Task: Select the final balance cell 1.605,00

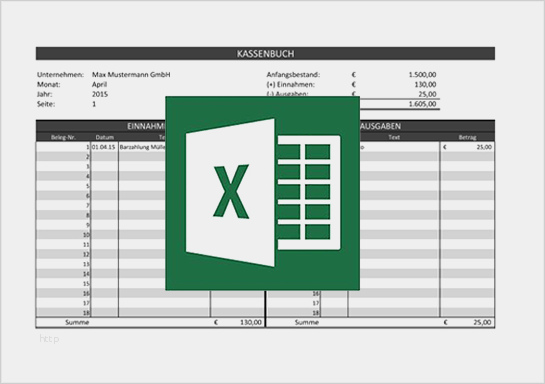Action: pyautogui.click(x=422, y=104)
